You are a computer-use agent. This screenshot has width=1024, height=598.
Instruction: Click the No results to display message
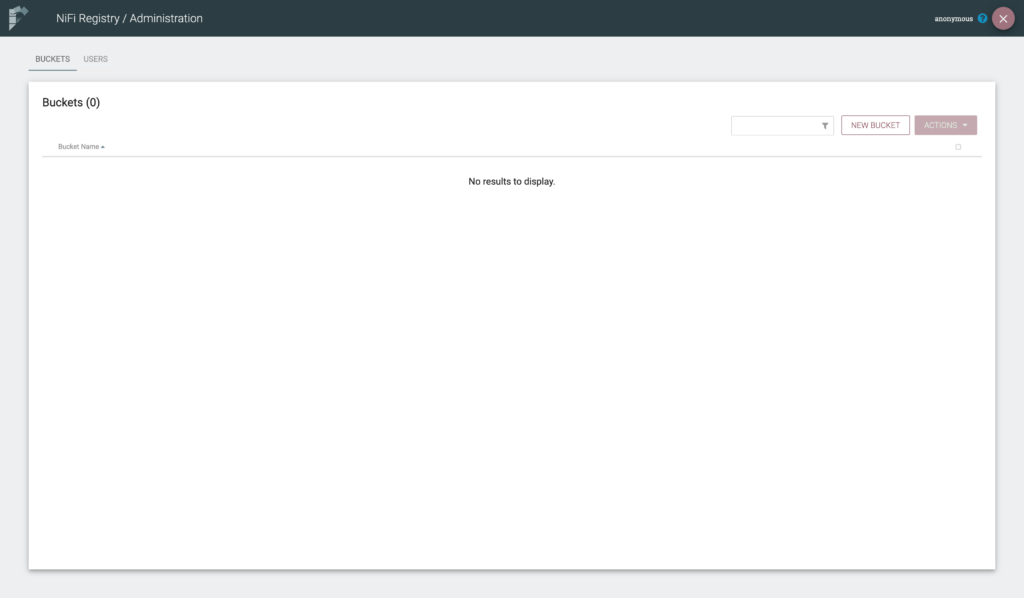pos(511,182)
